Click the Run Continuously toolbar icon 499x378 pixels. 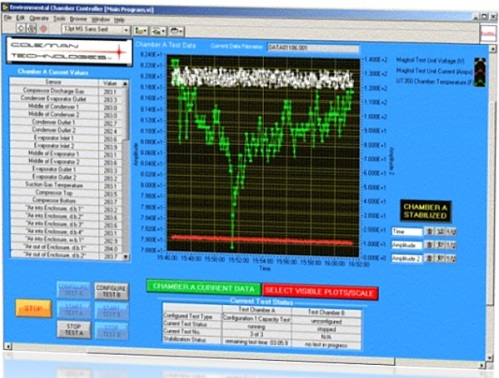point(32,29)
